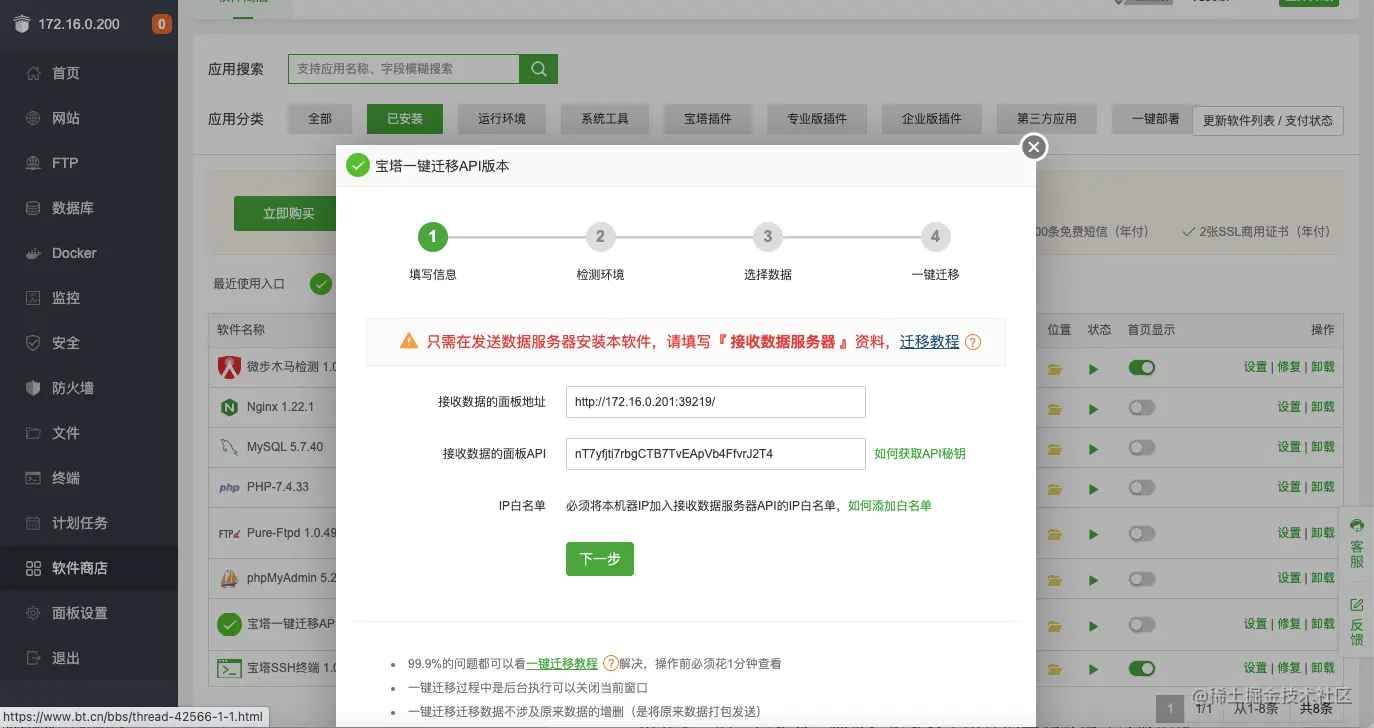Show the 宝塔插件 category
Viewport: 1374px width, 728px height.
coord(708,119)
